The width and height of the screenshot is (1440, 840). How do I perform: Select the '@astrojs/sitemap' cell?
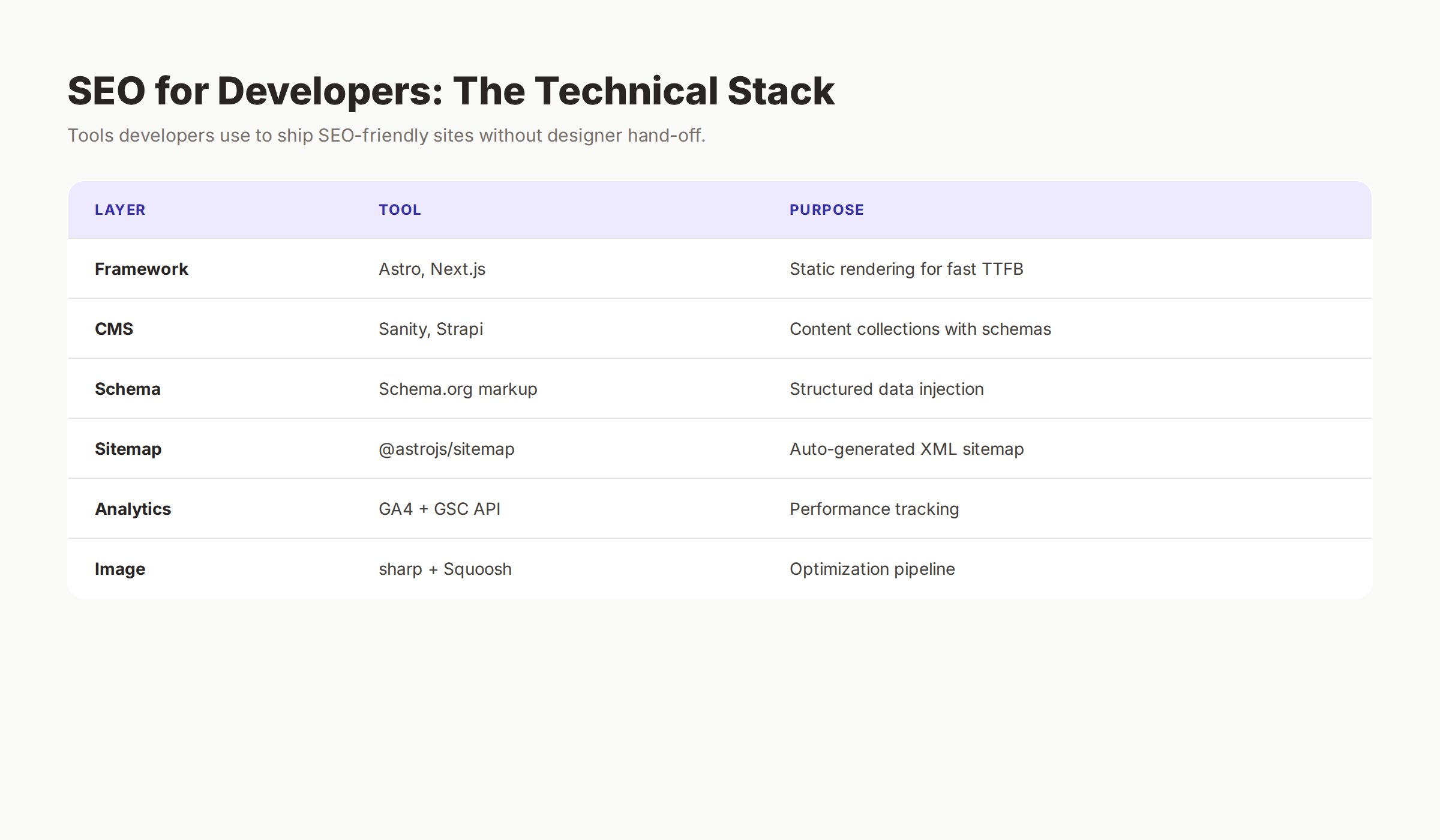557,449
